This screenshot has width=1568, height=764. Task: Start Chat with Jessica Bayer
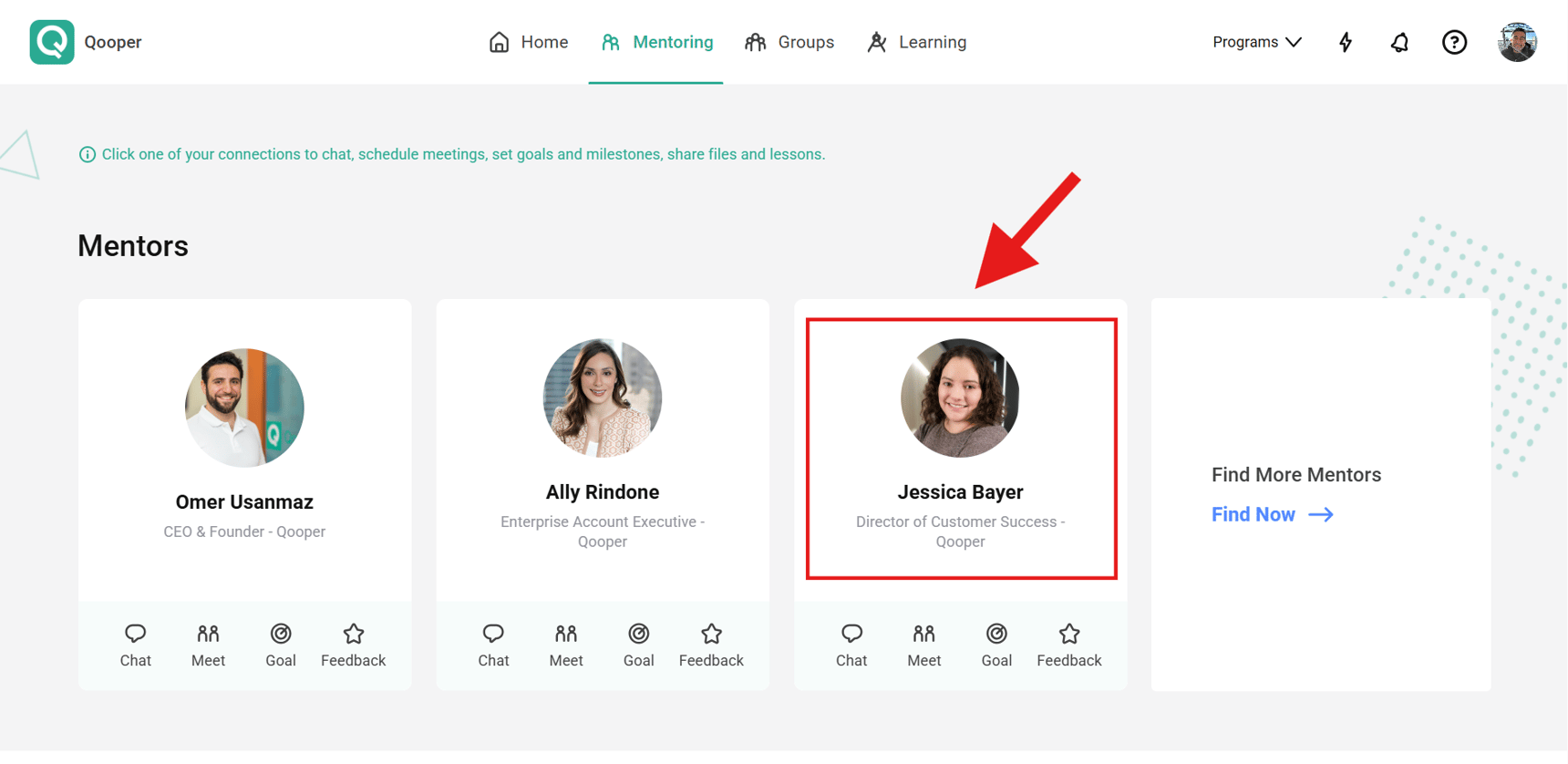tap(851, 645)
